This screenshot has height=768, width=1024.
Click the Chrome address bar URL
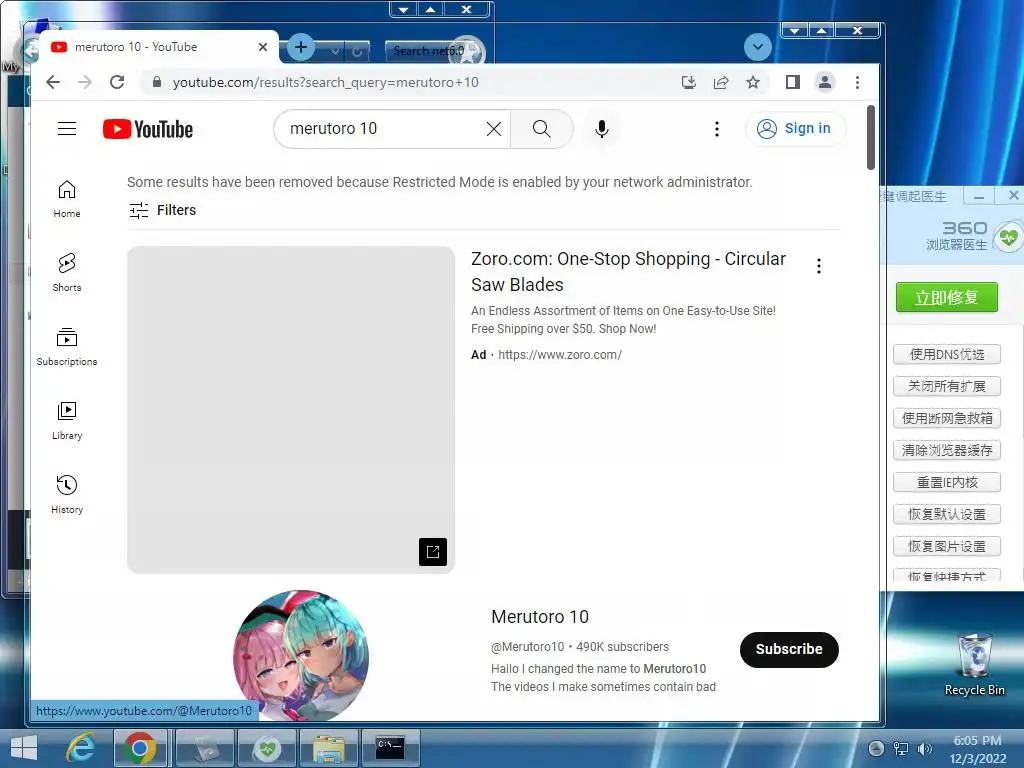325,82
